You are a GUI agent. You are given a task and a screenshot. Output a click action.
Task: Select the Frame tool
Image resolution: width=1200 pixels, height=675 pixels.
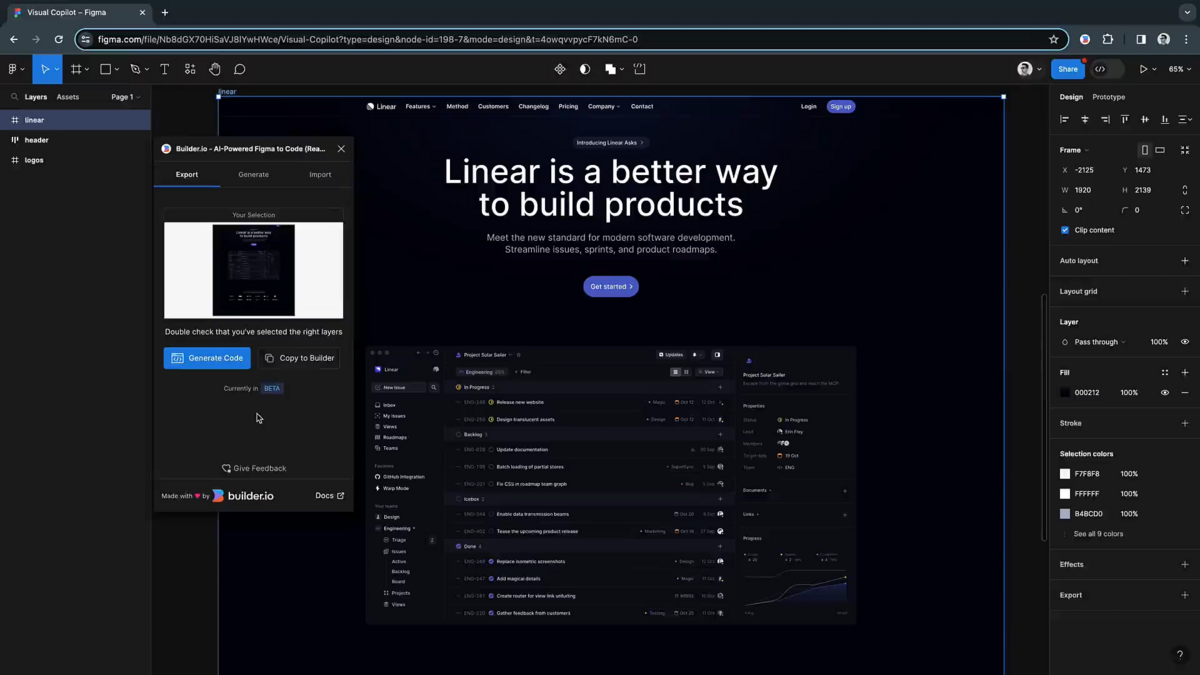point(76,69)
